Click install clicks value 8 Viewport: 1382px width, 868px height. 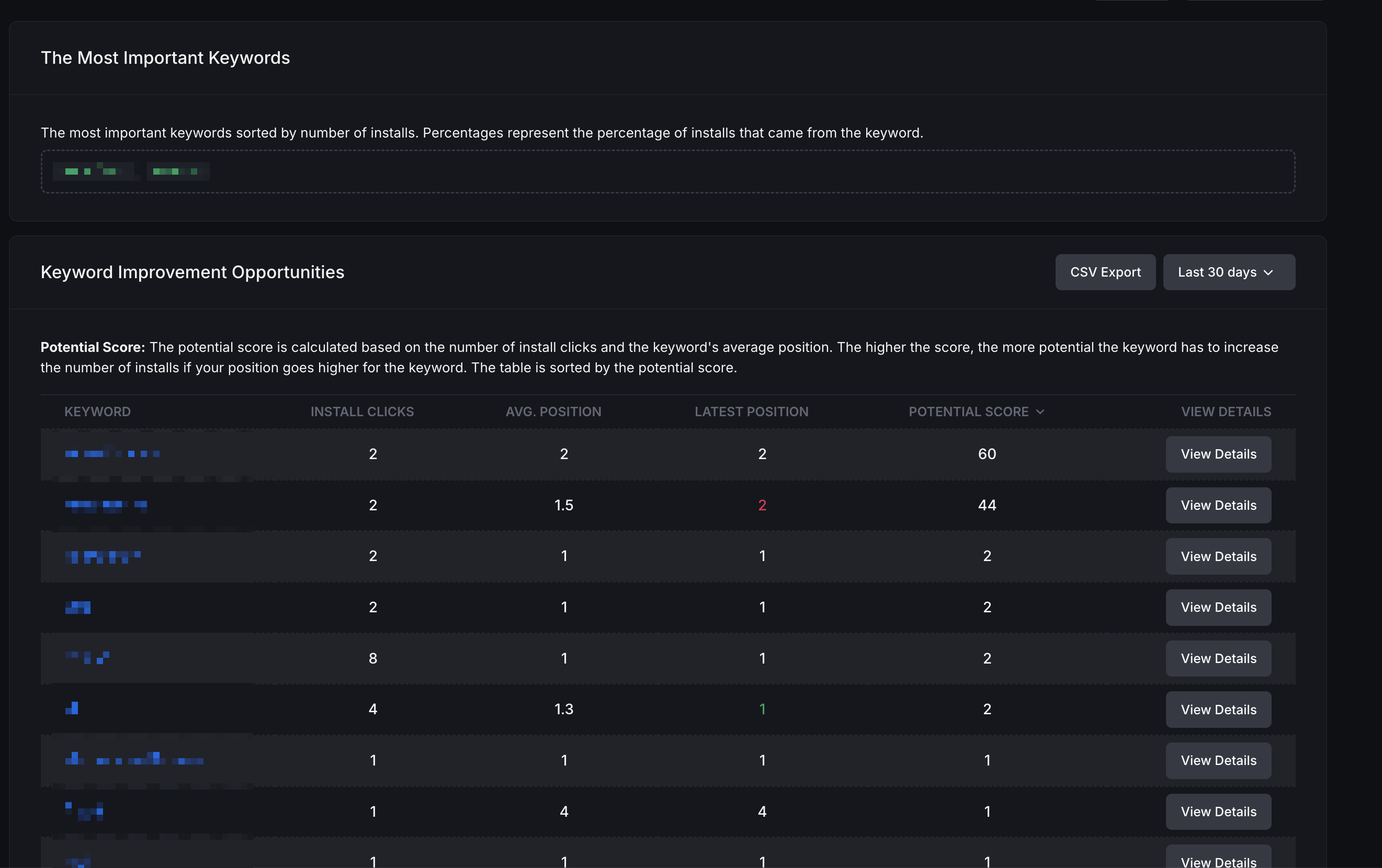373,658
